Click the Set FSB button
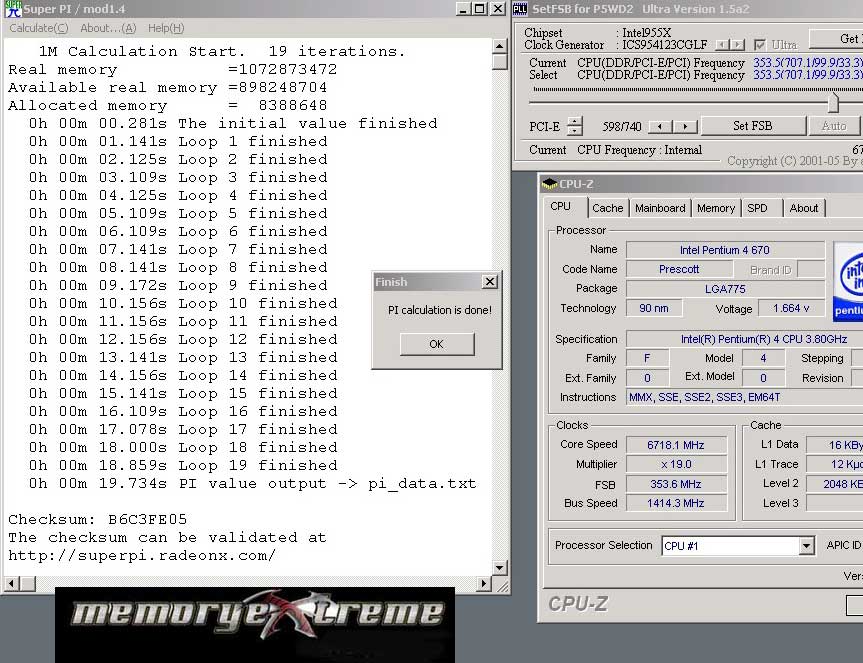Image resolution: width=863 pixels, height=663 pixels. click(x=752, y=126)
